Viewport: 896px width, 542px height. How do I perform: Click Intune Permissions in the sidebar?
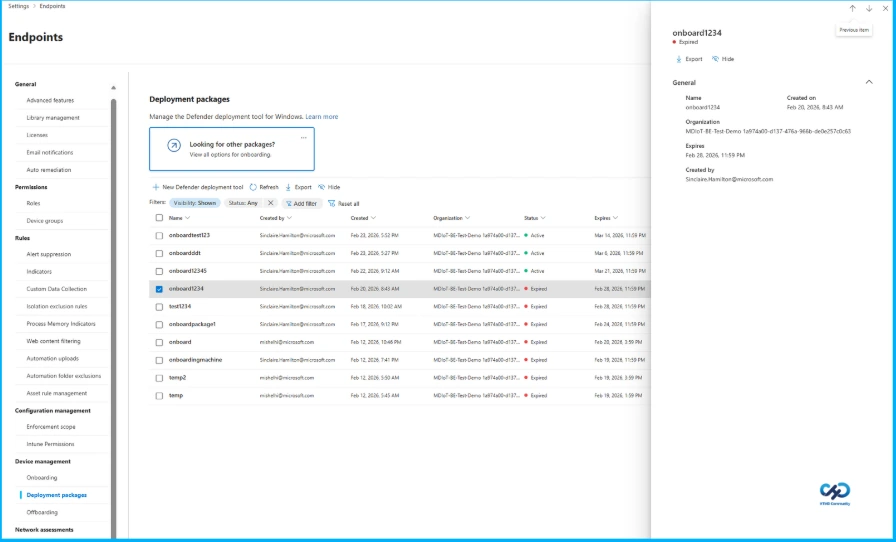tap(50, 444)
